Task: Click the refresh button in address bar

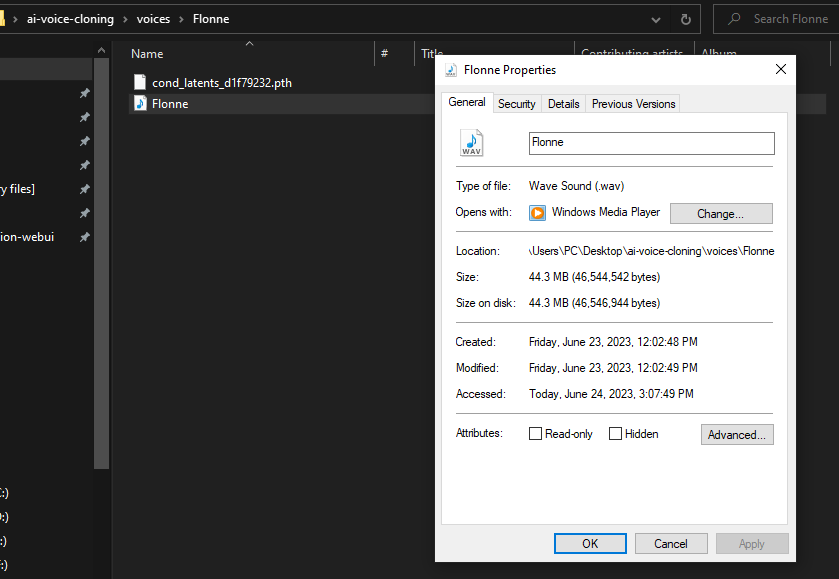Action: (x=685, y=19)
